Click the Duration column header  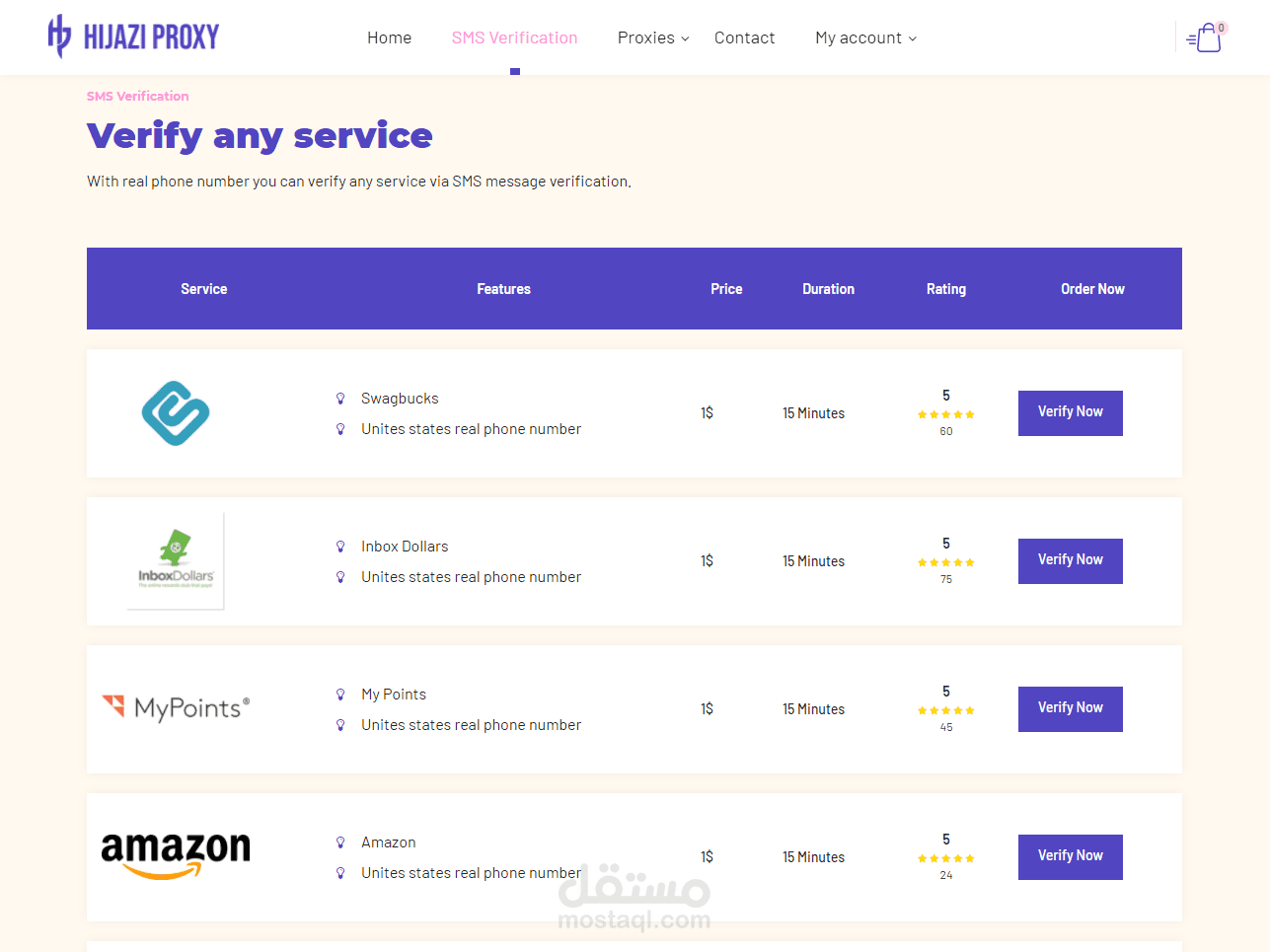click(829, 289)
